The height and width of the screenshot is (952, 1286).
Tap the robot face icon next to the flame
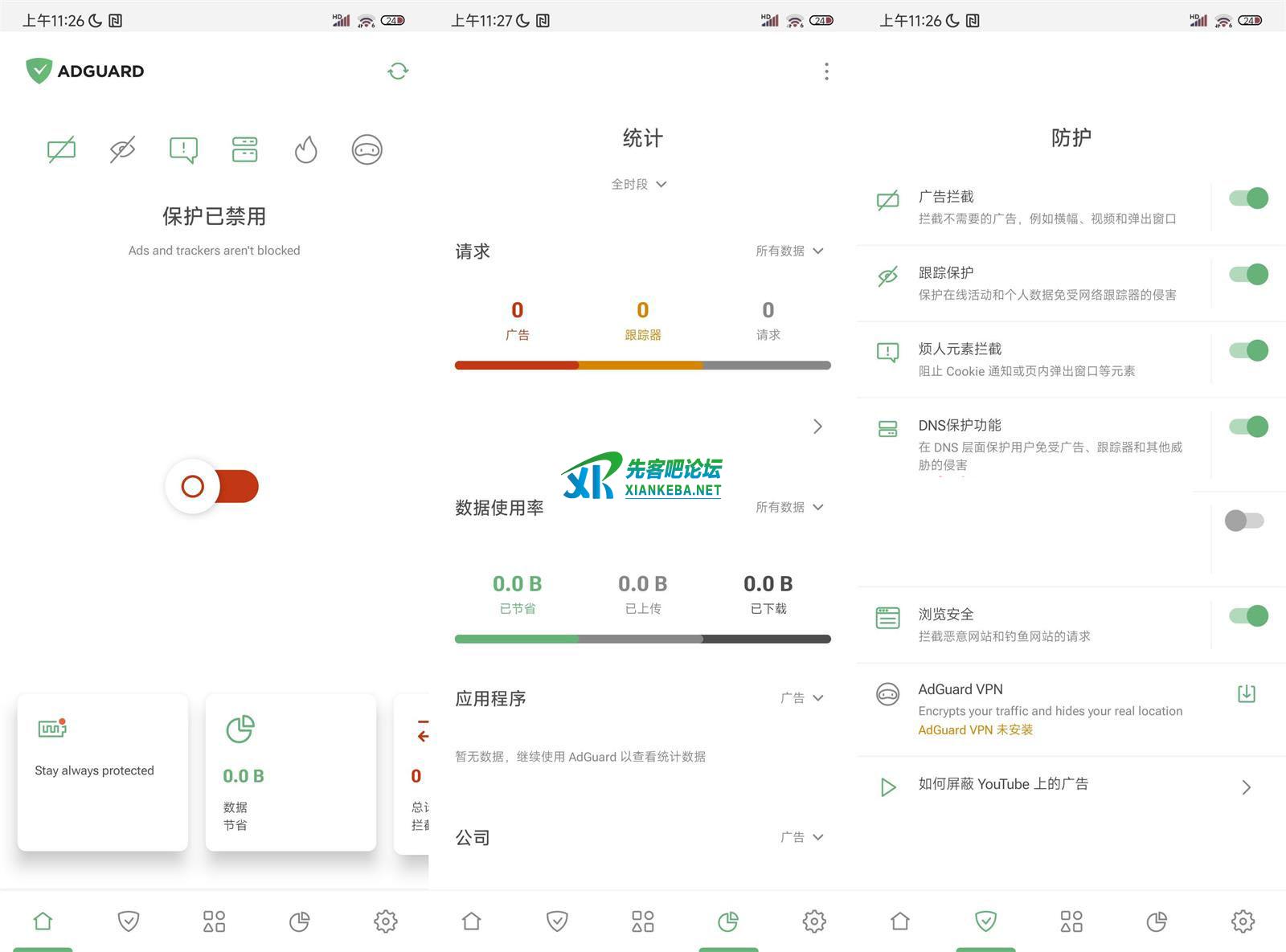pos(367,149)
